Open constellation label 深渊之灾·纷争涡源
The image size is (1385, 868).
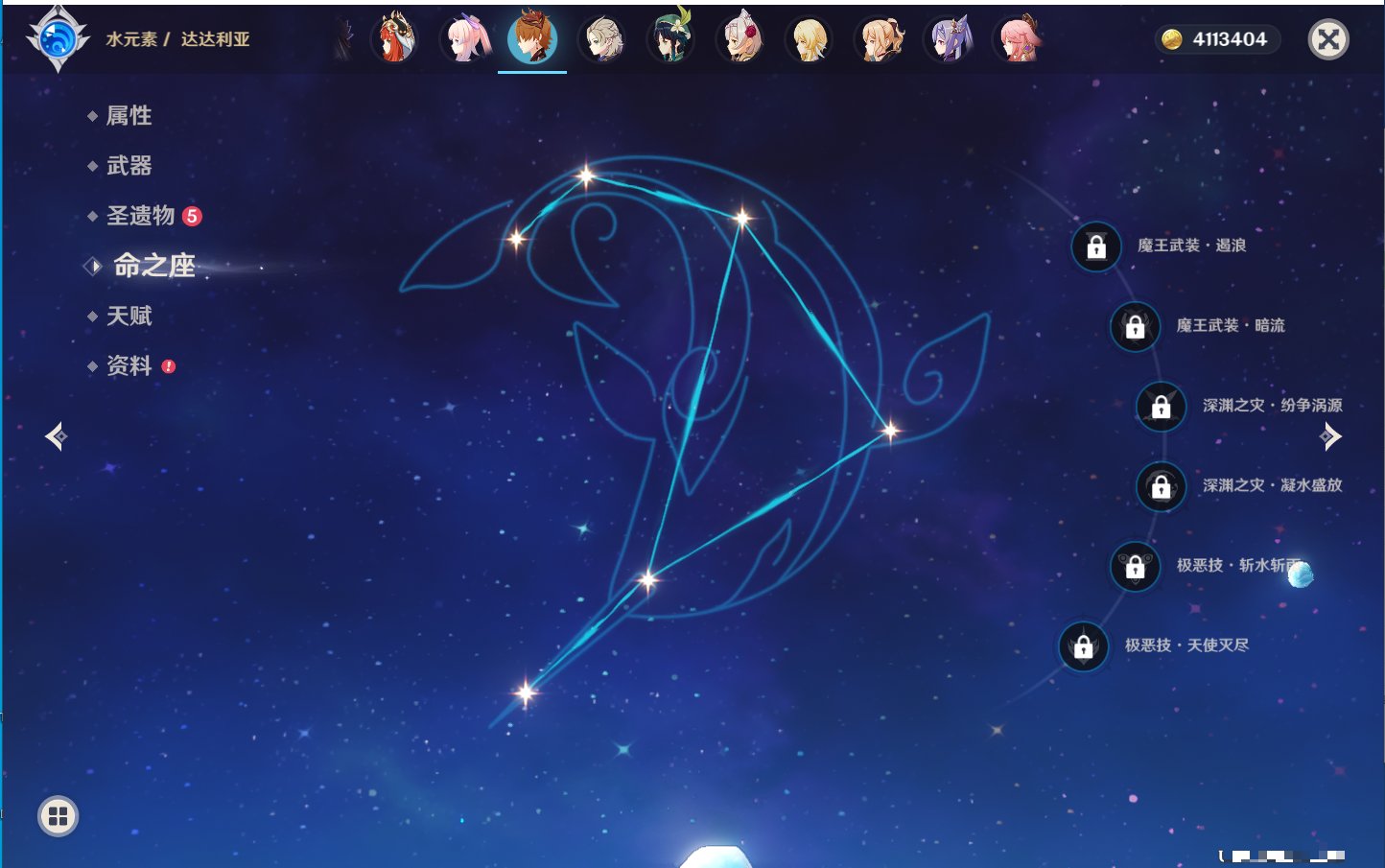click(x=1273, y=405)
